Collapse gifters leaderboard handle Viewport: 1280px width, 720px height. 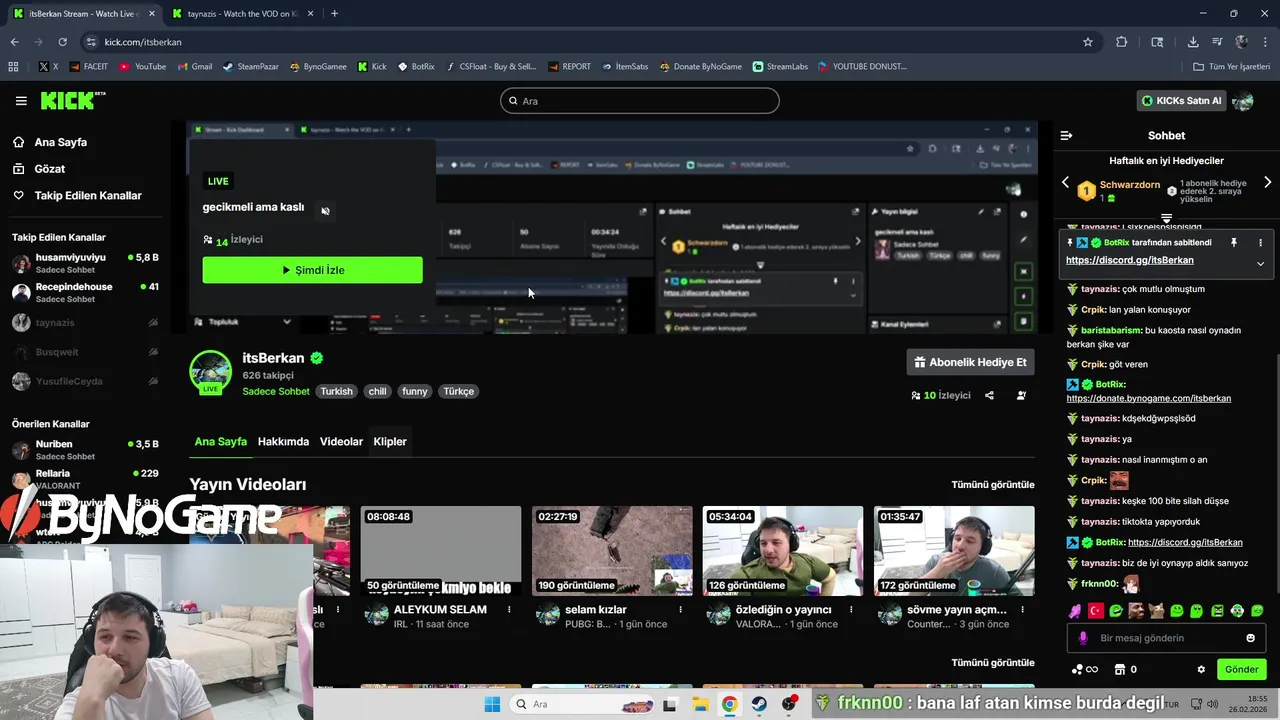(1166, 218)
